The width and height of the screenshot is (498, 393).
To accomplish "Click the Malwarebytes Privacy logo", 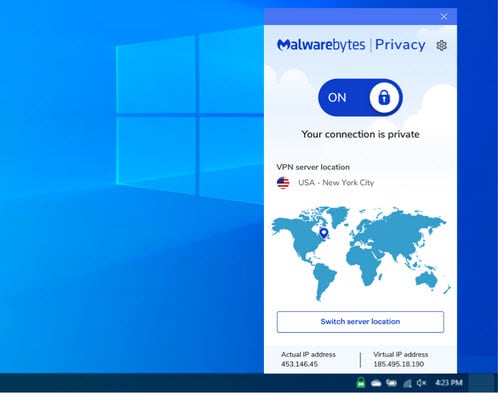I will click(351, 45).
